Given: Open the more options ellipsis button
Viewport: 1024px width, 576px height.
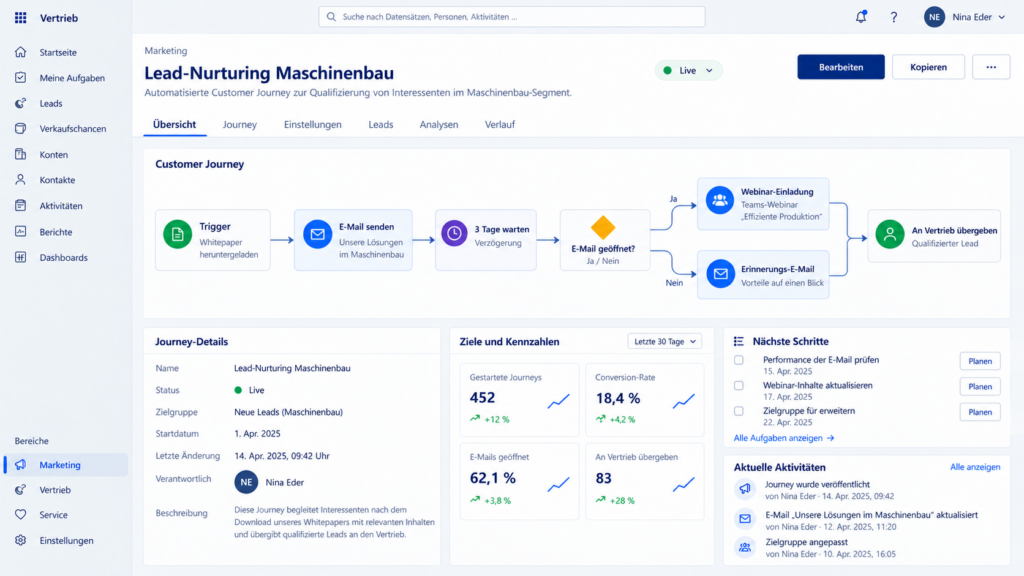Looking at the screenshot, I should (991, 67).
